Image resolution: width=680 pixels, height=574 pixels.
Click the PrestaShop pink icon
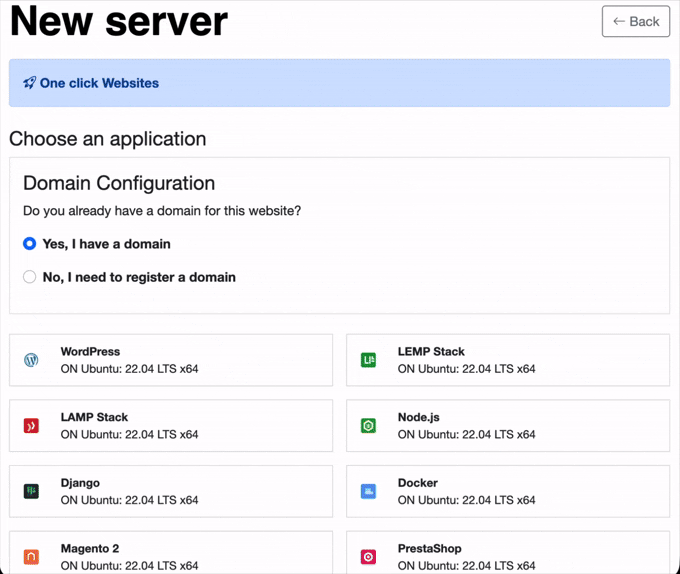pyautogui.click(x=368, y=557)
